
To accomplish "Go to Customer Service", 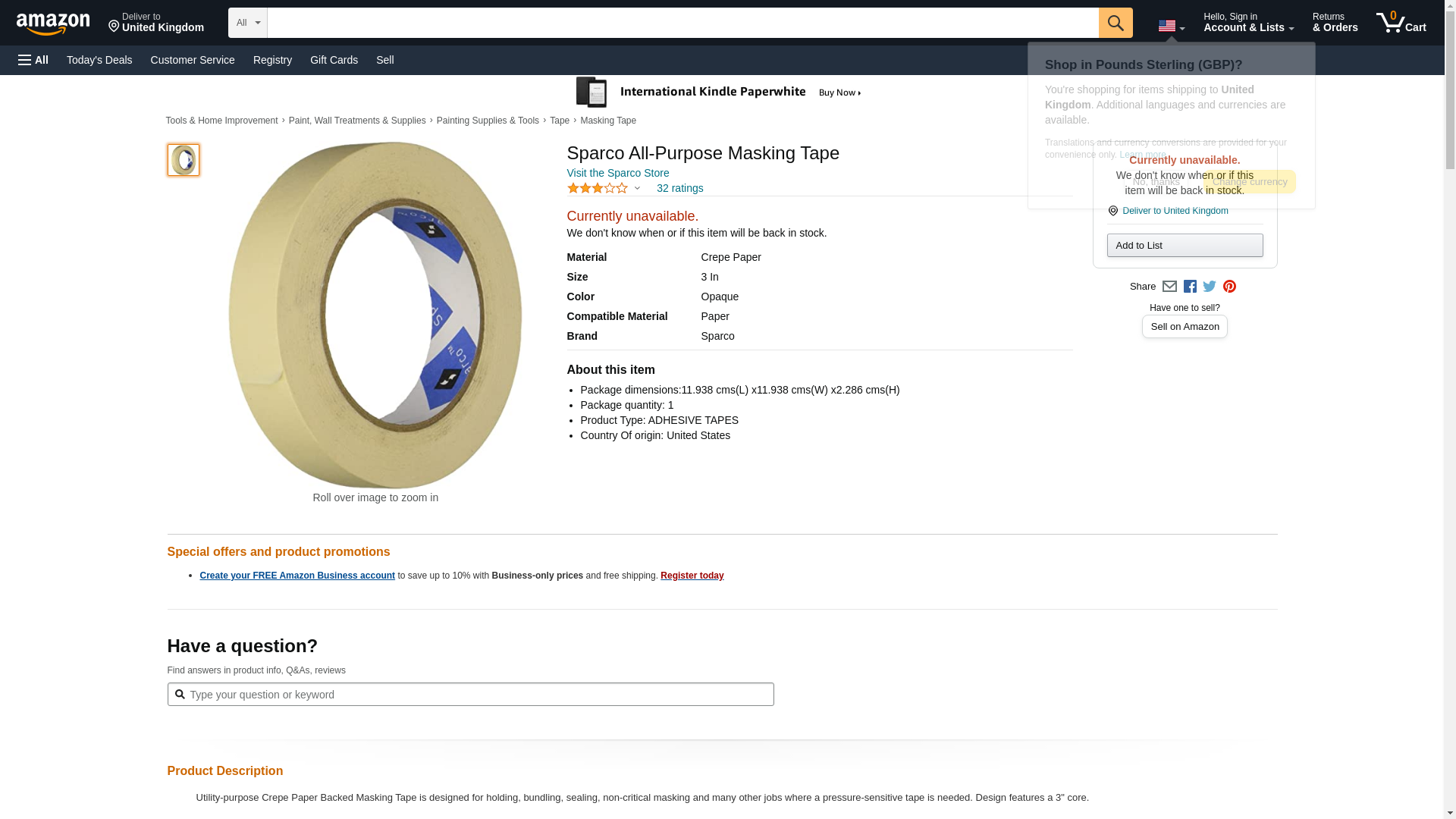I will [x=193, y=60].
